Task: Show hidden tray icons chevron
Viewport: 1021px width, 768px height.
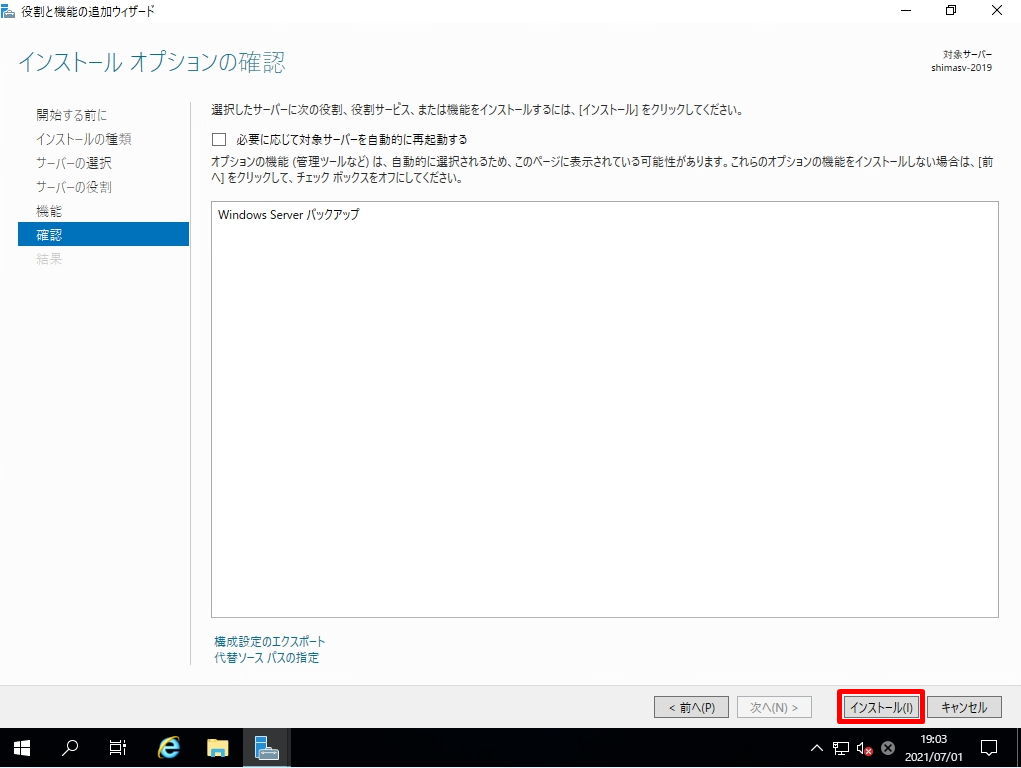Action: [817, 748]
